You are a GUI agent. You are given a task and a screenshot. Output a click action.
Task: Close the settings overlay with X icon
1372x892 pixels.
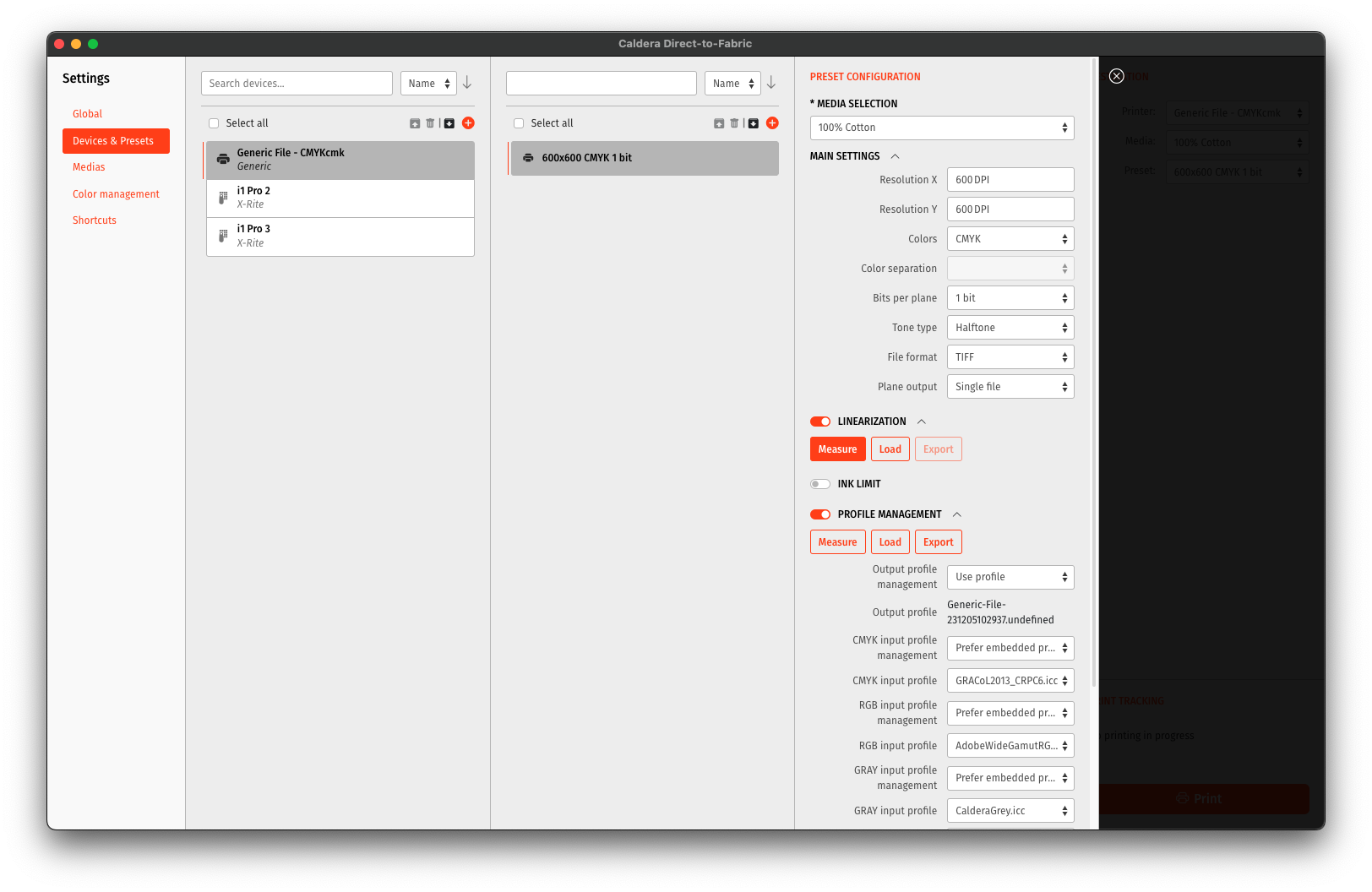(1116, 76)
